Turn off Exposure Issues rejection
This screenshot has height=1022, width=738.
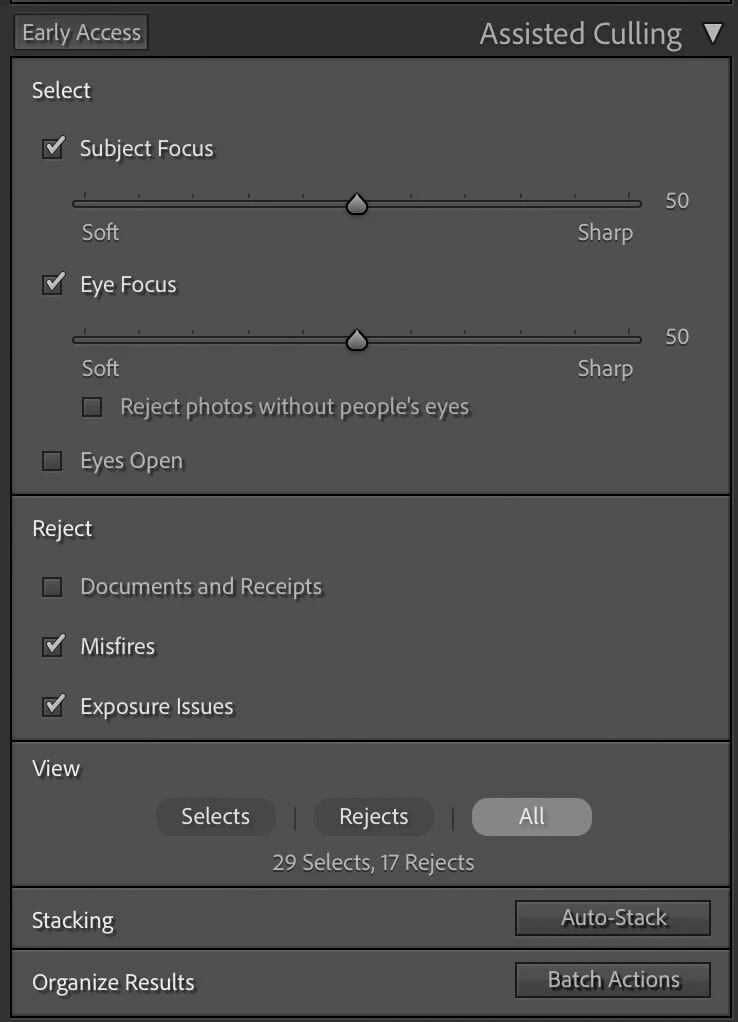point(52,707)
